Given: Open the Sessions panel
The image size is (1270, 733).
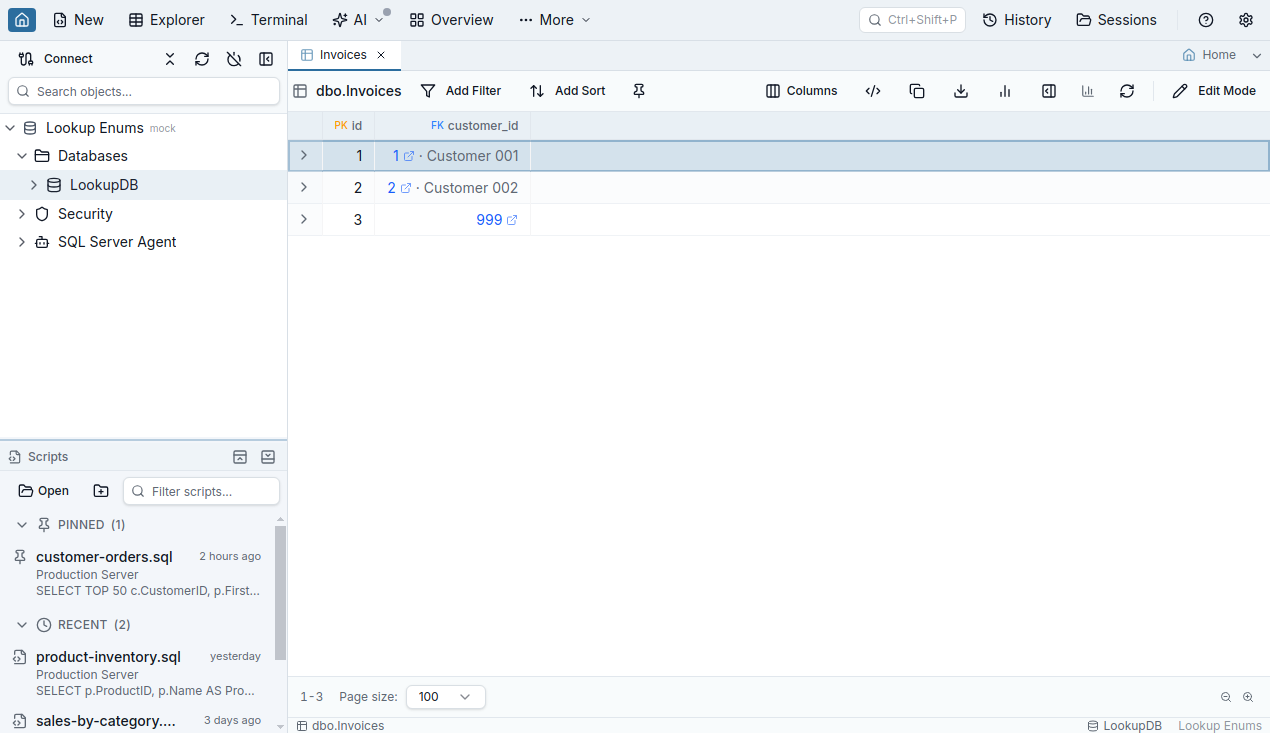Looking at the screenshot, I should coord(1116,20).
